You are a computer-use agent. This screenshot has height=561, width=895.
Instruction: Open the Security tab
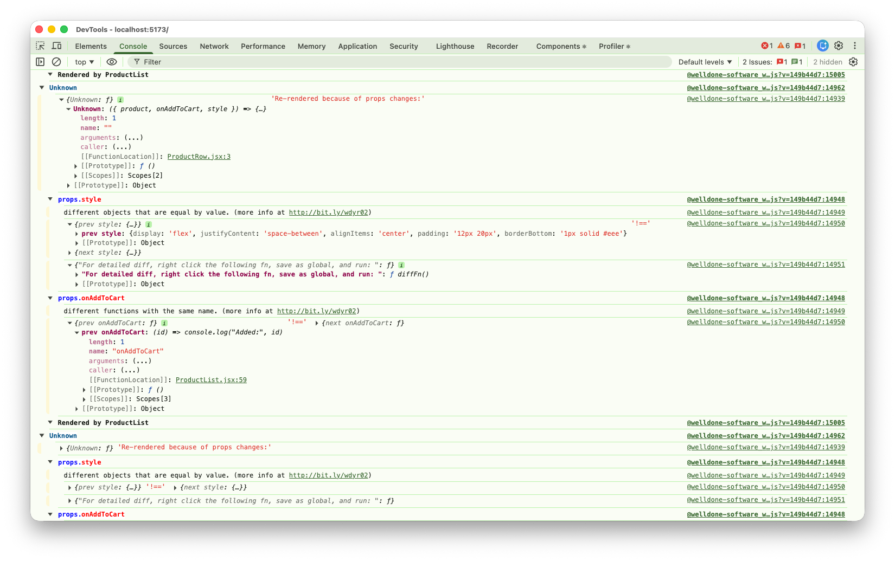click(404, 46)
